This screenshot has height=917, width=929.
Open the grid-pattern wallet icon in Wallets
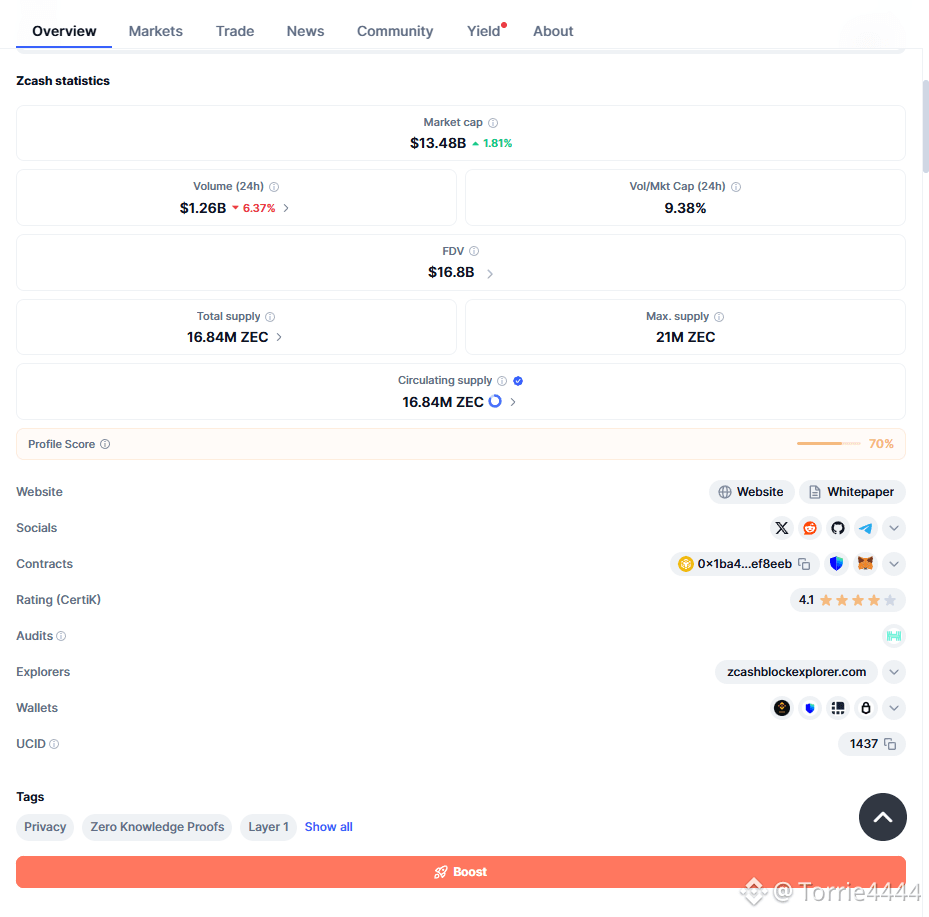[837, 708]
